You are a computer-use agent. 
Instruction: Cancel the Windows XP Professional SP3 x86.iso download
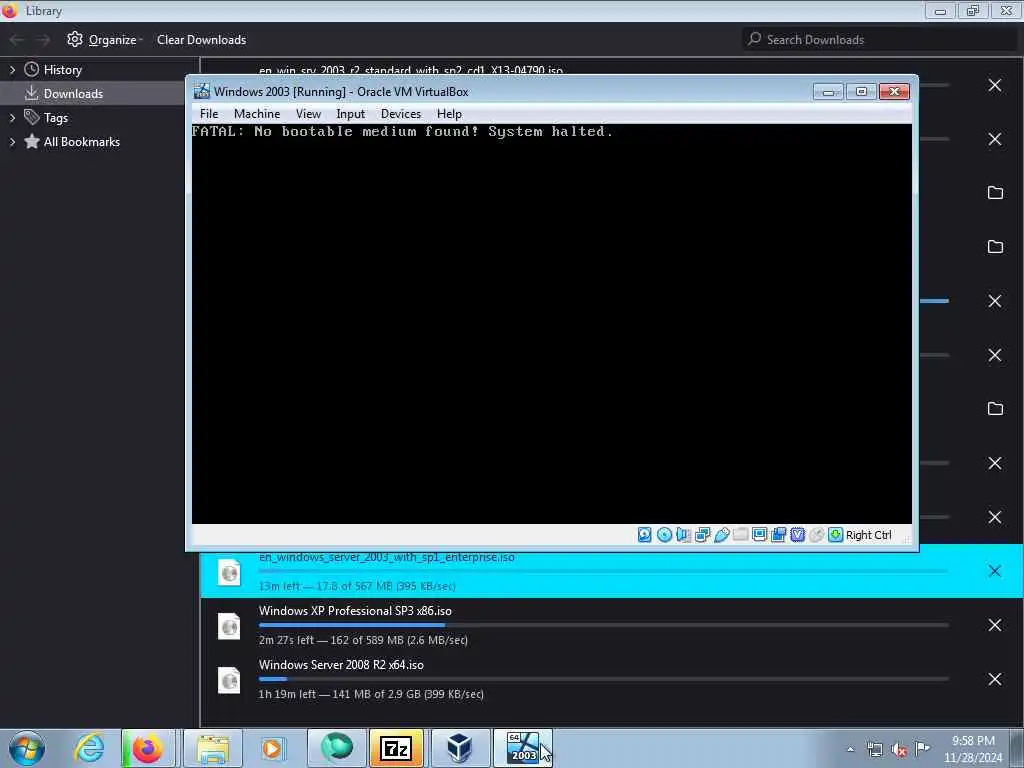pyautogui.click(x=995, y=625)
